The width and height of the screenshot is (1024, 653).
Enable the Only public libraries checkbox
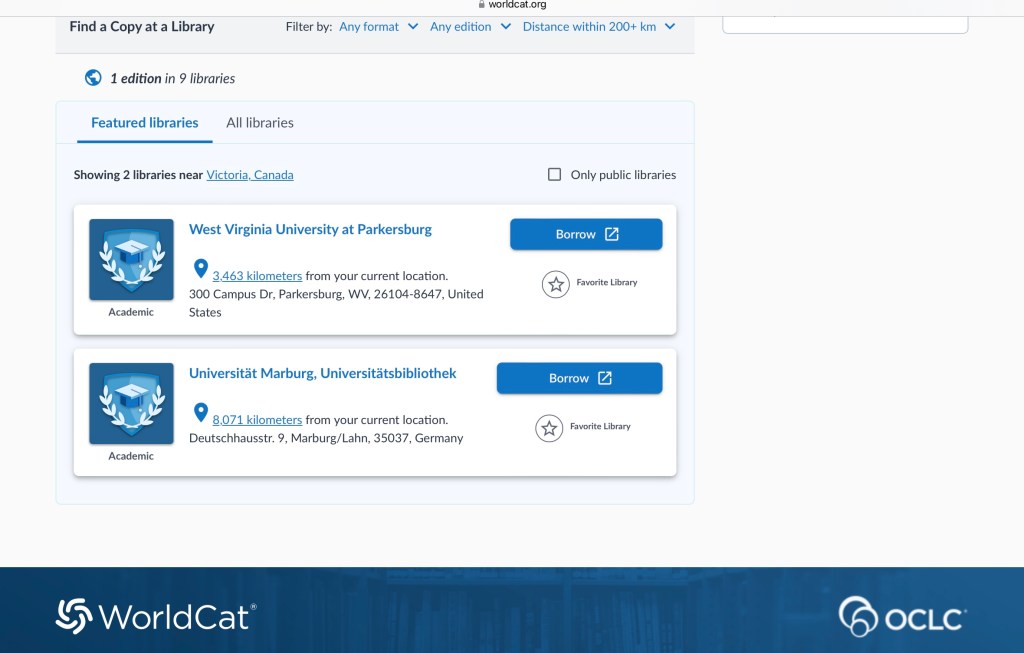point(554,173)
